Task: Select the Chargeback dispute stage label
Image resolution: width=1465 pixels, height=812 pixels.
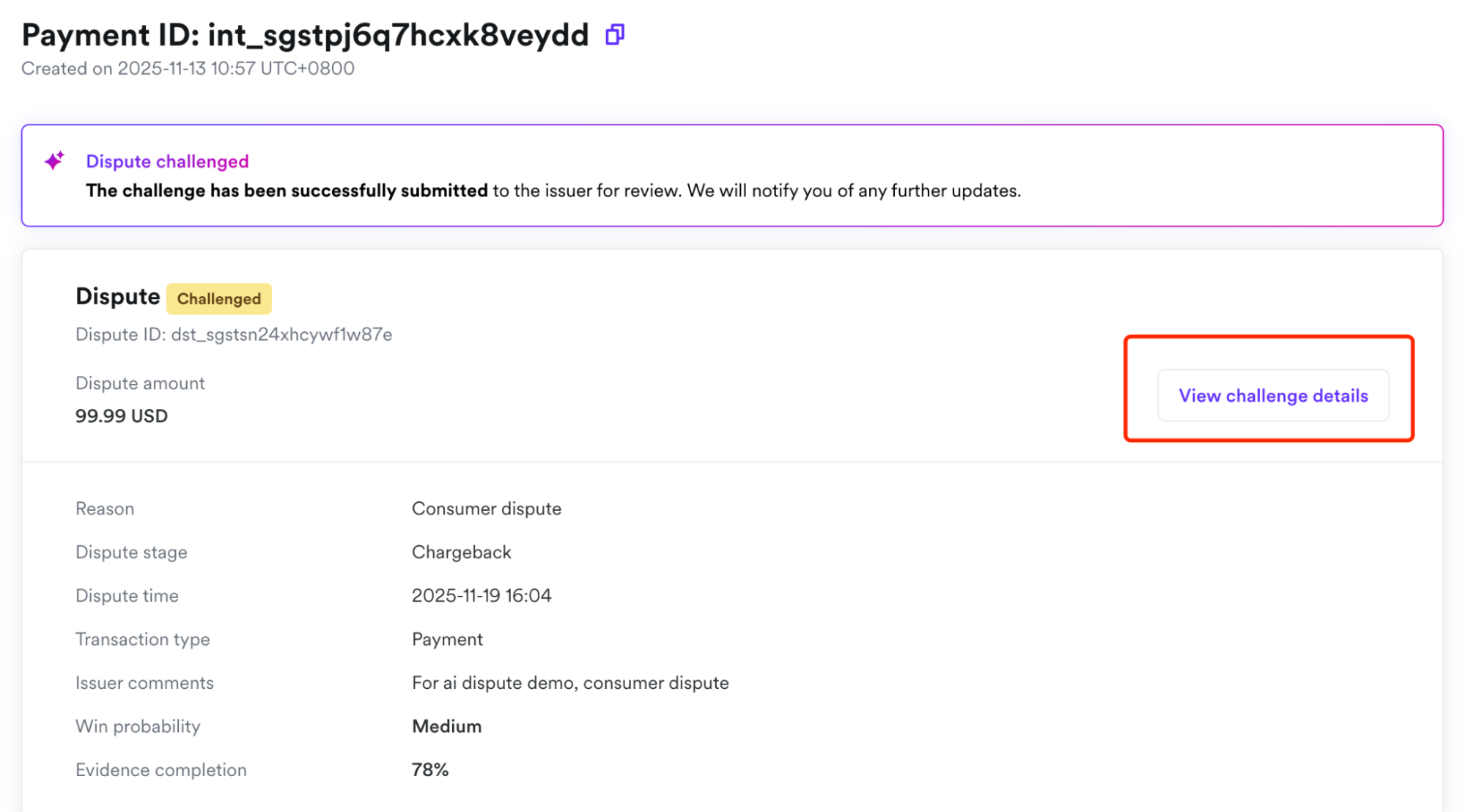Action: [x=461, y=552]
